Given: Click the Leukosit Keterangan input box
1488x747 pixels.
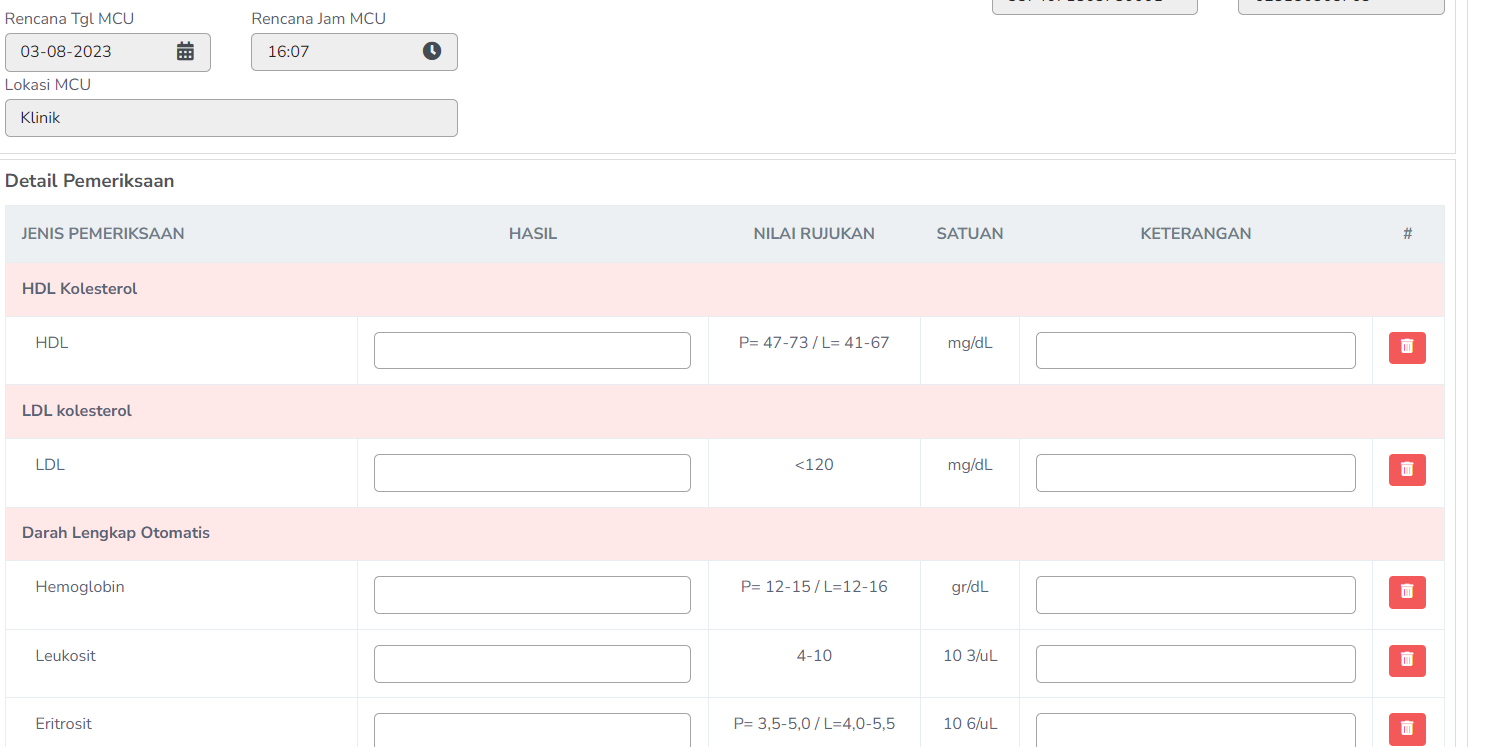Looking at the screenshot, I should pyautogui.click(x=1195, y=664).
